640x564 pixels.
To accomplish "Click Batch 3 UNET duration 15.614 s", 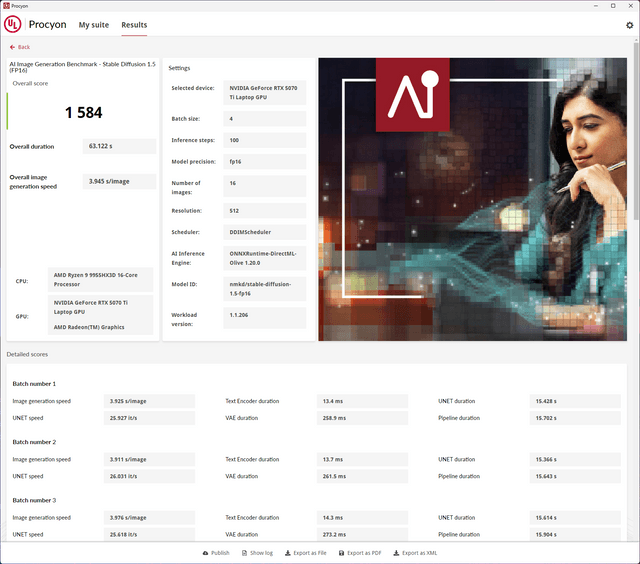I will coord(575,517).
